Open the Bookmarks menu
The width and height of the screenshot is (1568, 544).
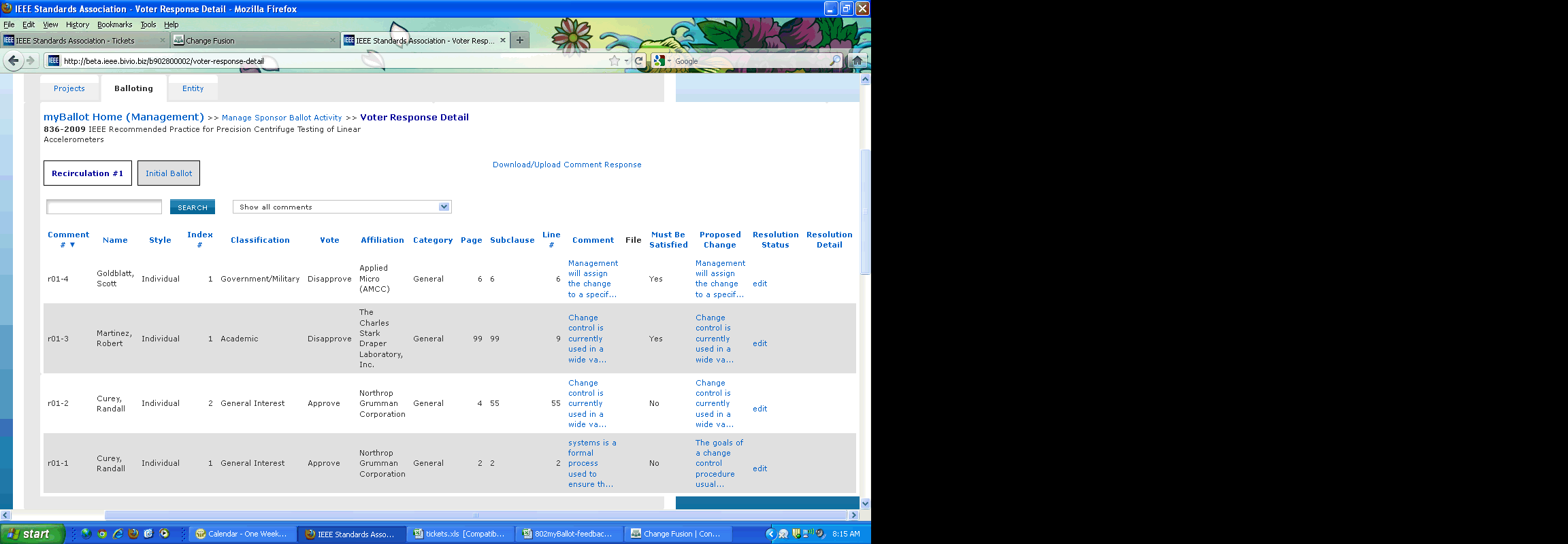114,24
